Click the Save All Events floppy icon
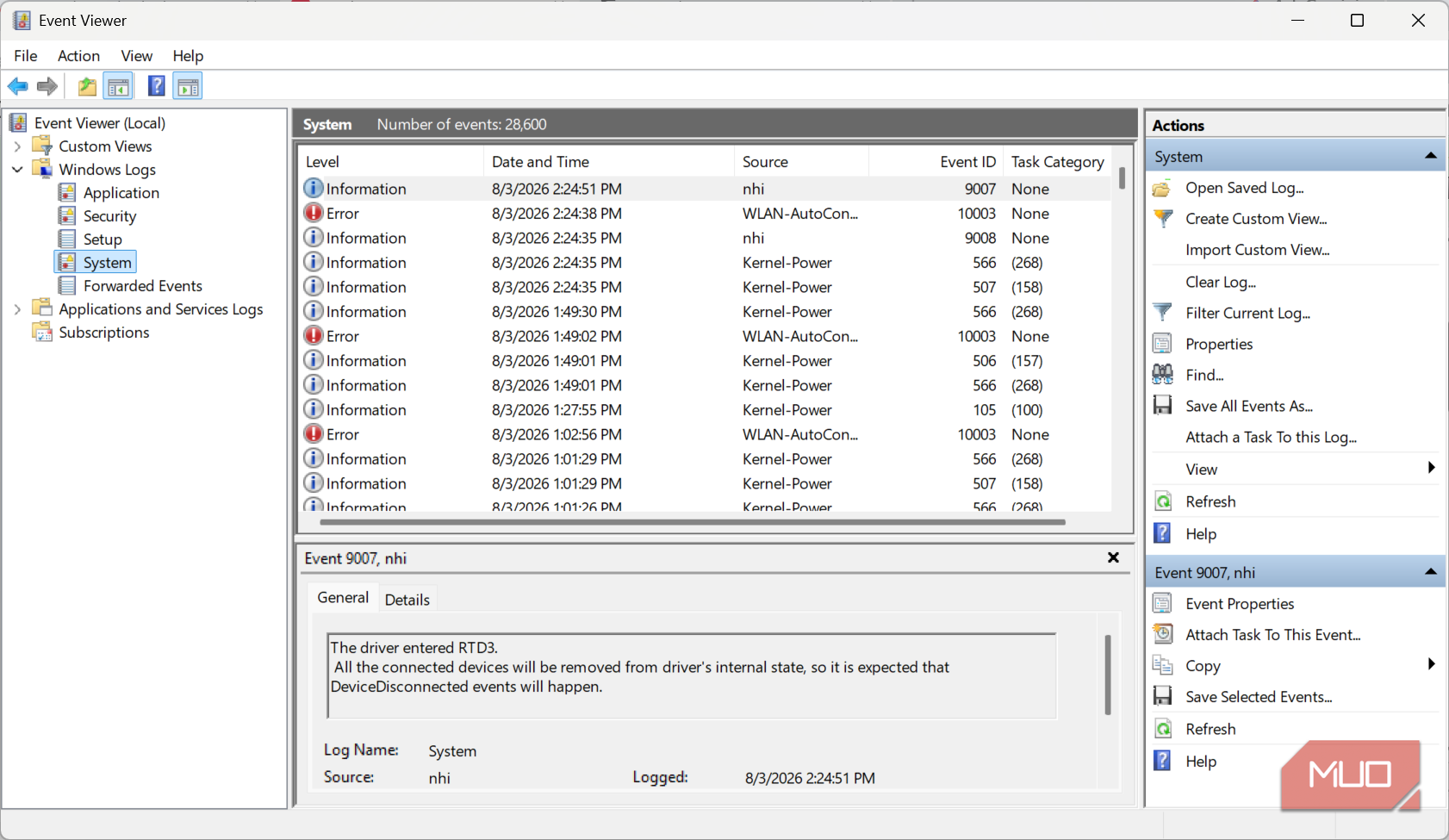Image resolution: width=1449 pixels, height=840 pixels. pyautogui.click(x=1162, y=406)
